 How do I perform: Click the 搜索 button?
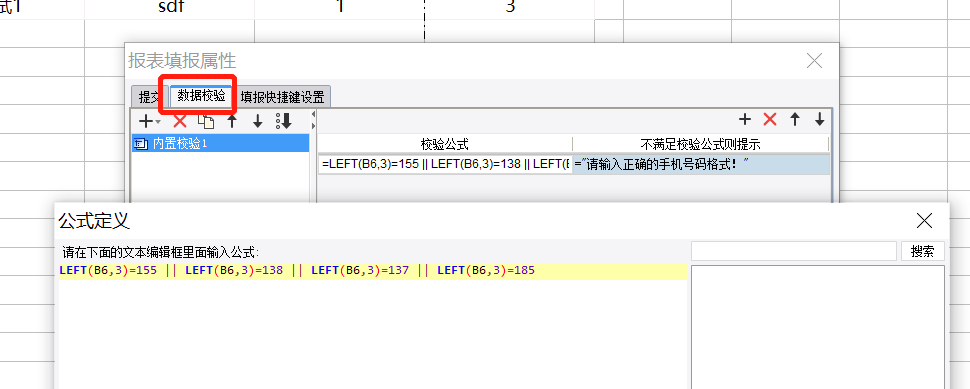coord(922,252)
